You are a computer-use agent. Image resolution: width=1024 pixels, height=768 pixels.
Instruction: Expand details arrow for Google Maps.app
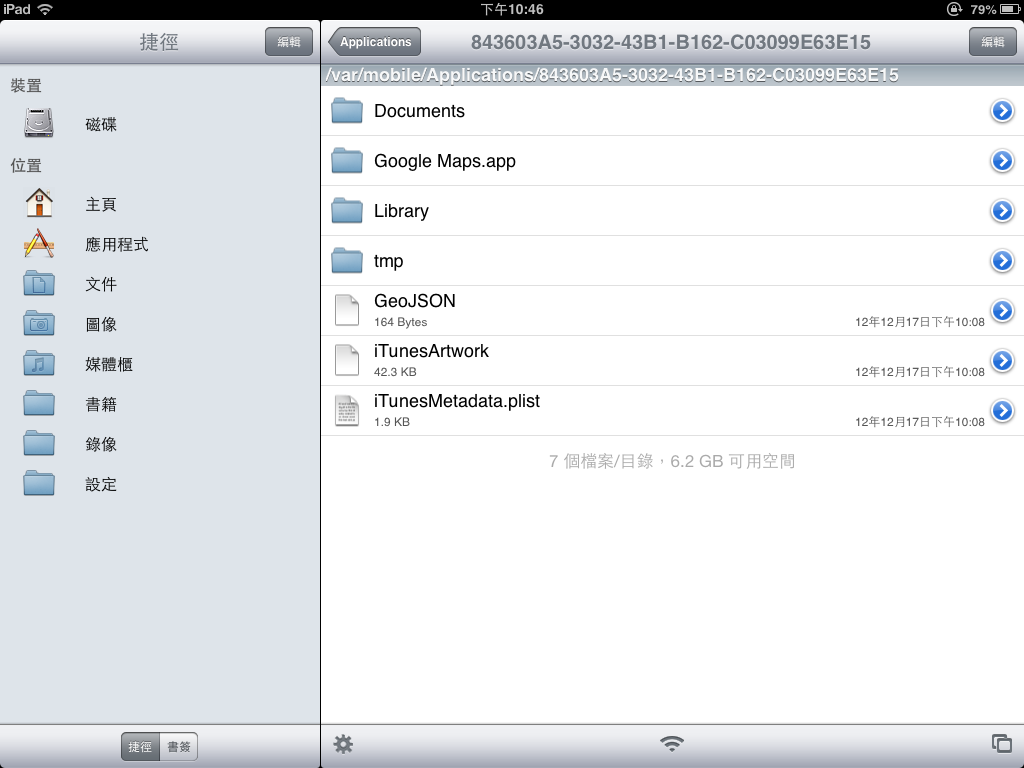(x=1002, y=161)
